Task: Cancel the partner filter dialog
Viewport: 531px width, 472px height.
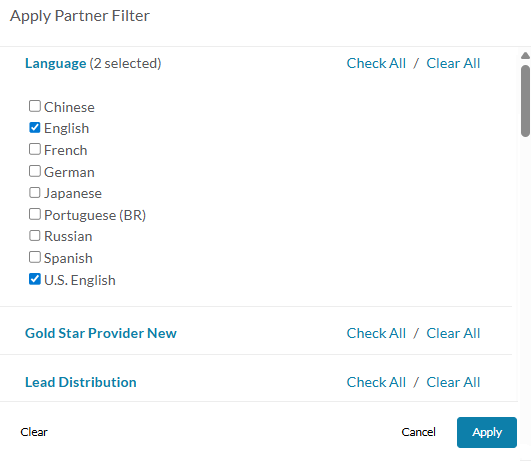Action: [418, 432]
